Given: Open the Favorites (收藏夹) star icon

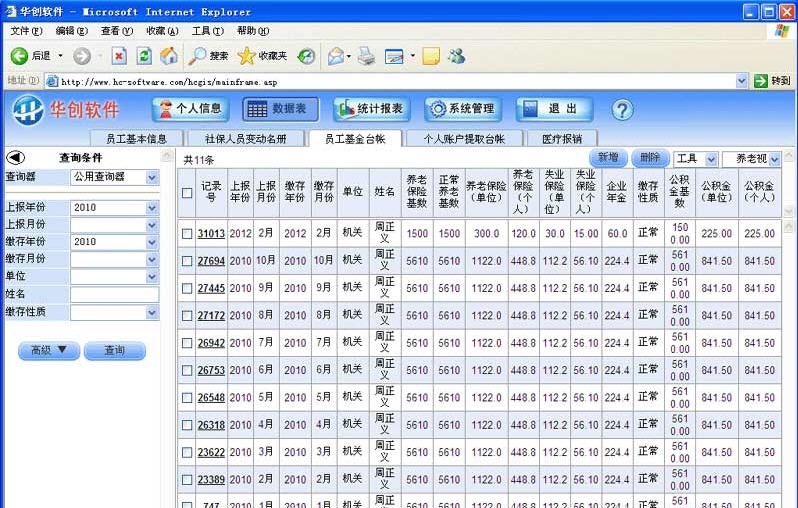Looking at the screenshot, I should click(246, 55).
